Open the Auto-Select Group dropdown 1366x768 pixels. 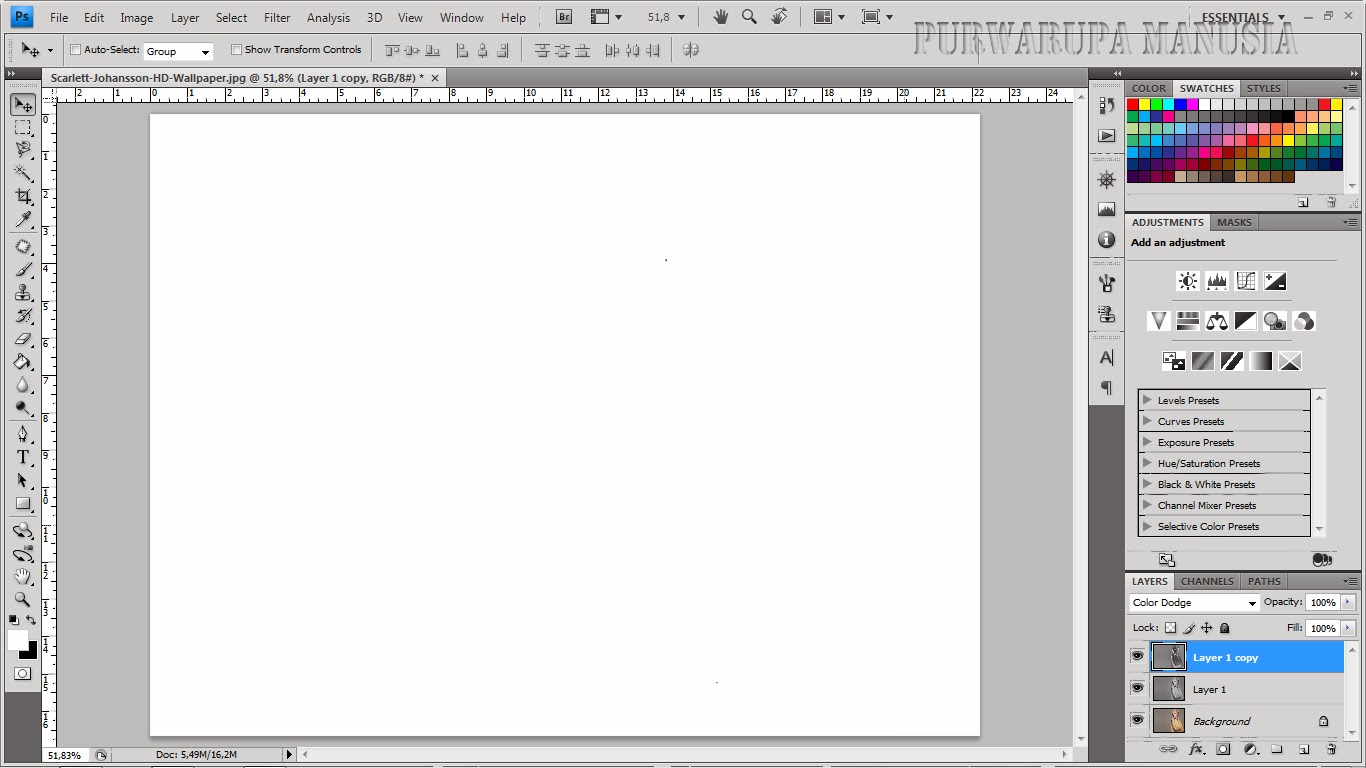coord(178,51)
